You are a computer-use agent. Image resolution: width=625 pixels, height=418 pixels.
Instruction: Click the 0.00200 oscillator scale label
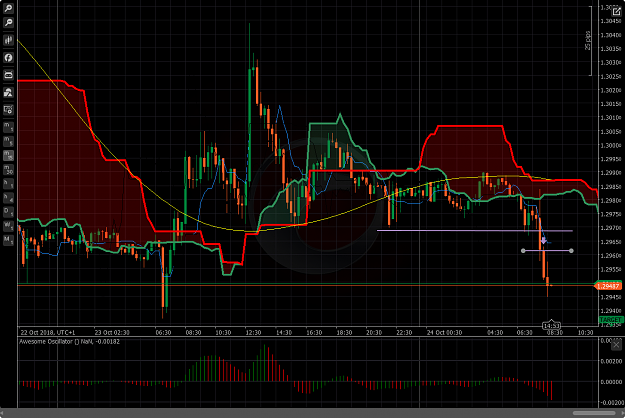[x=611, y=361]
